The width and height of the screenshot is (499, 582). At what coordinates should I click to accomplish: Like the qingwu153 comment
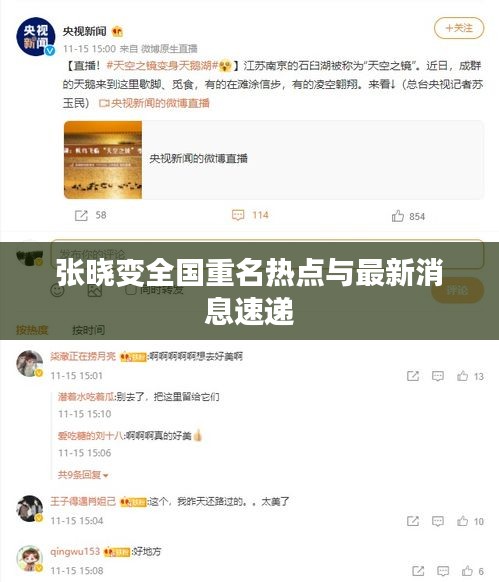(x=467, y=570)
